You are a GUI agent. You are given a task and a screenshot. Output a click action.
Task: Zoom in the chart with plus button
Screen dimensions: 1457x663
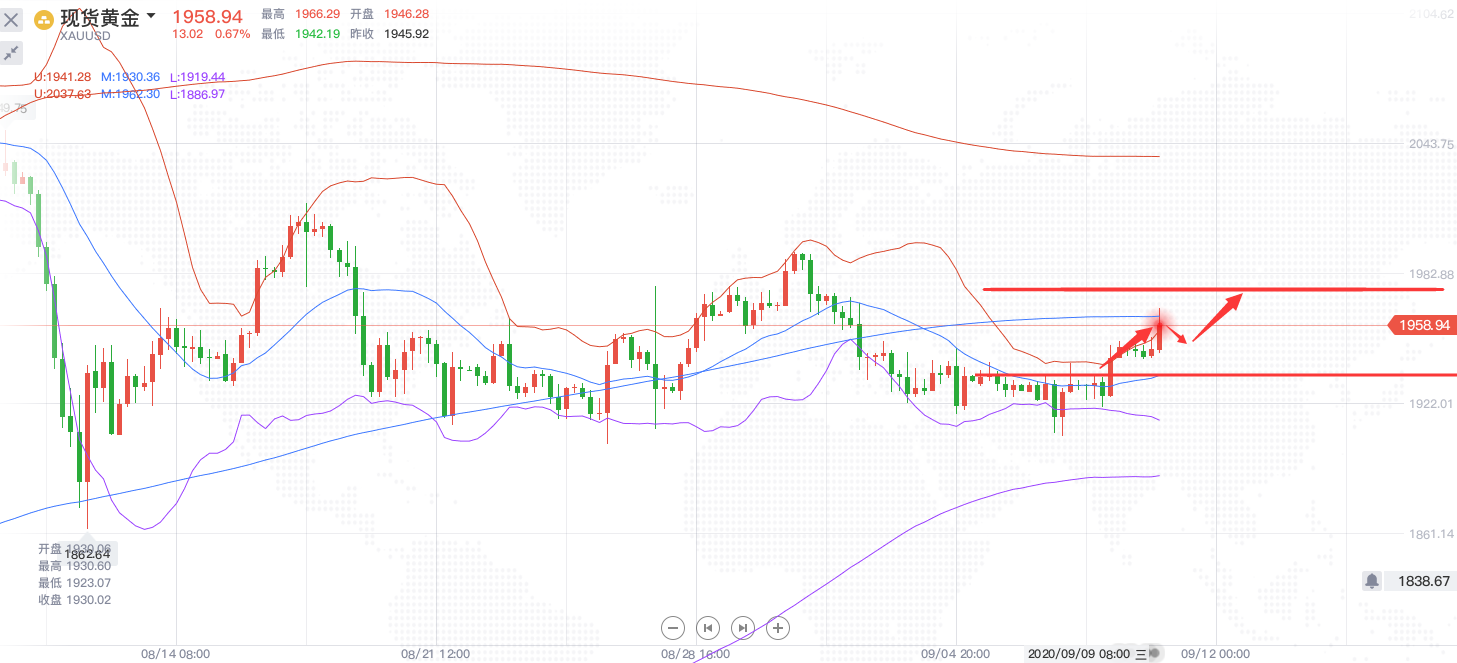[777, 628]
